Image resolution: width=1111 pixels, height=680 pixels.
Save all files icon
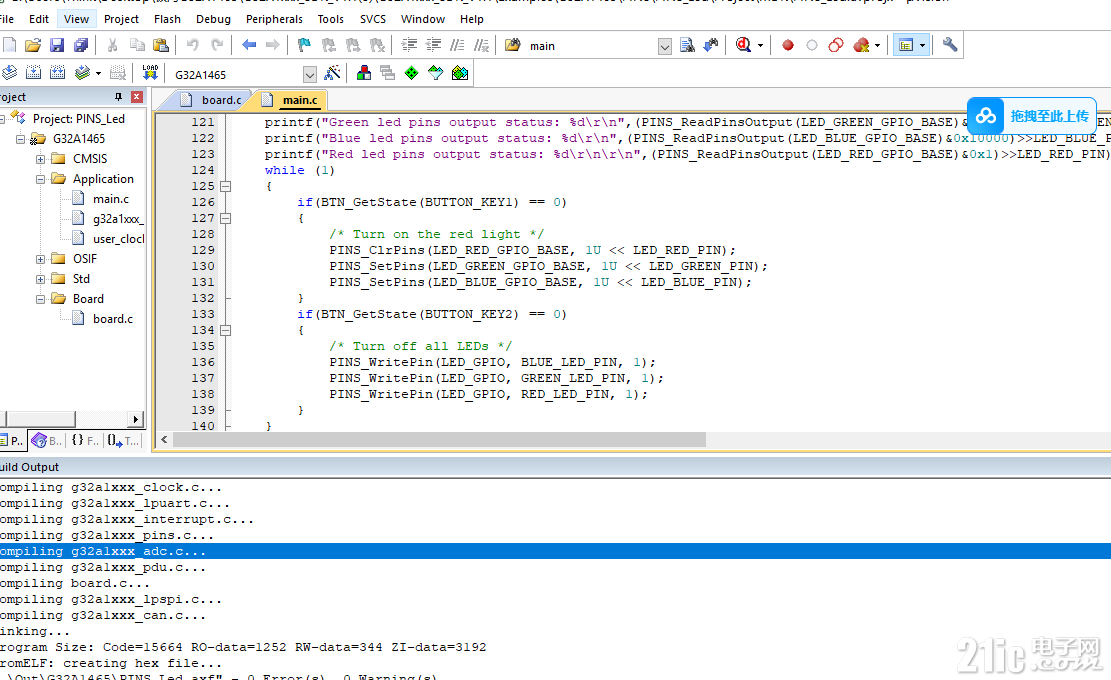(81, 45)
